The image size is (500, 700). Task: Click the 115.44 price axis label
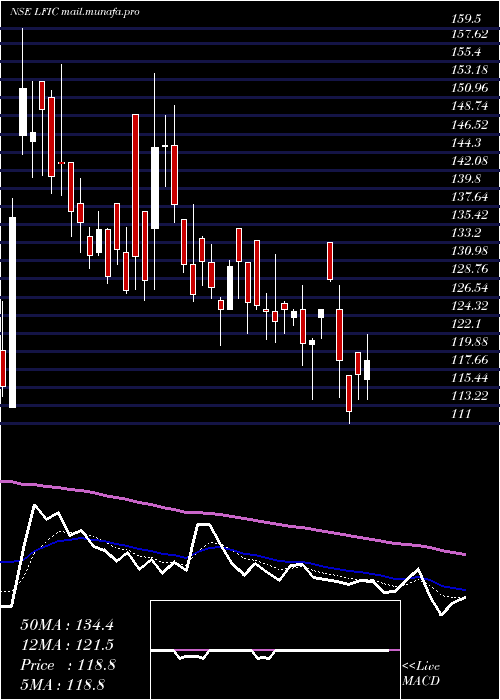click(470, 378)
